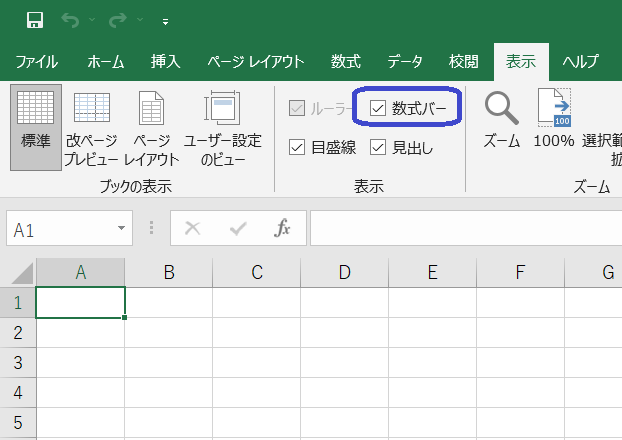Toggle the 見出し headings checkbox
622x440 pixels.
pyautogui.click(x=378, y=147)
